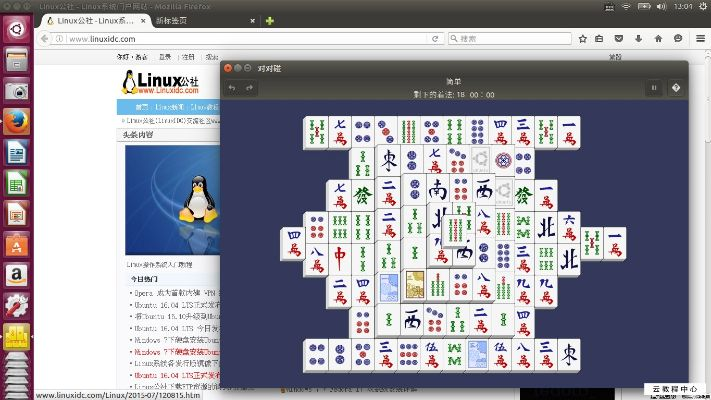Show site information icon in address bar
Viewport: 711px width, 400px height.
[59, 39]
